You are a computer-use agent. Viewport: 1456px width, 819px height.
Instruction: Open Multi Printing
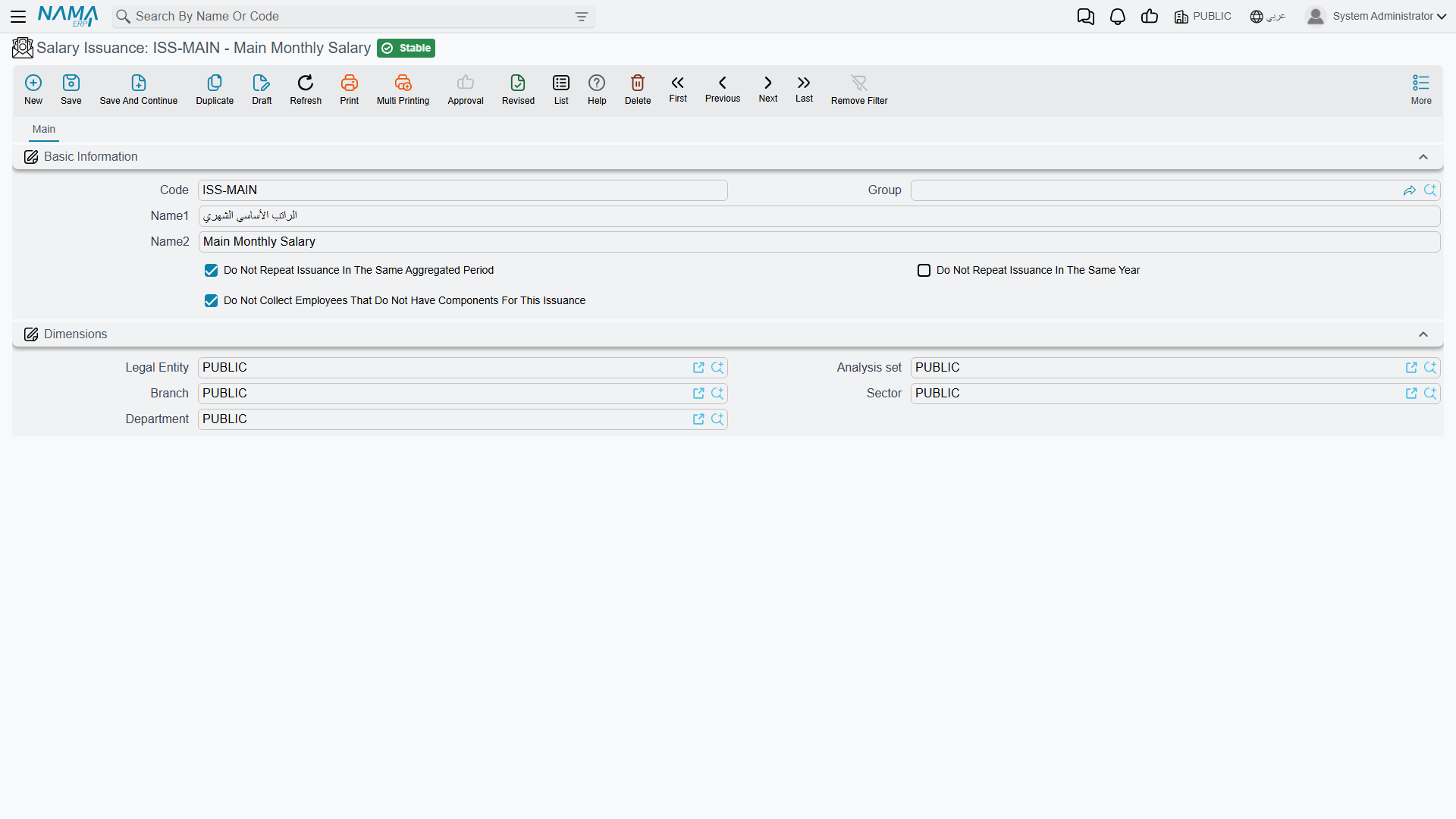[x=403, y=89]
